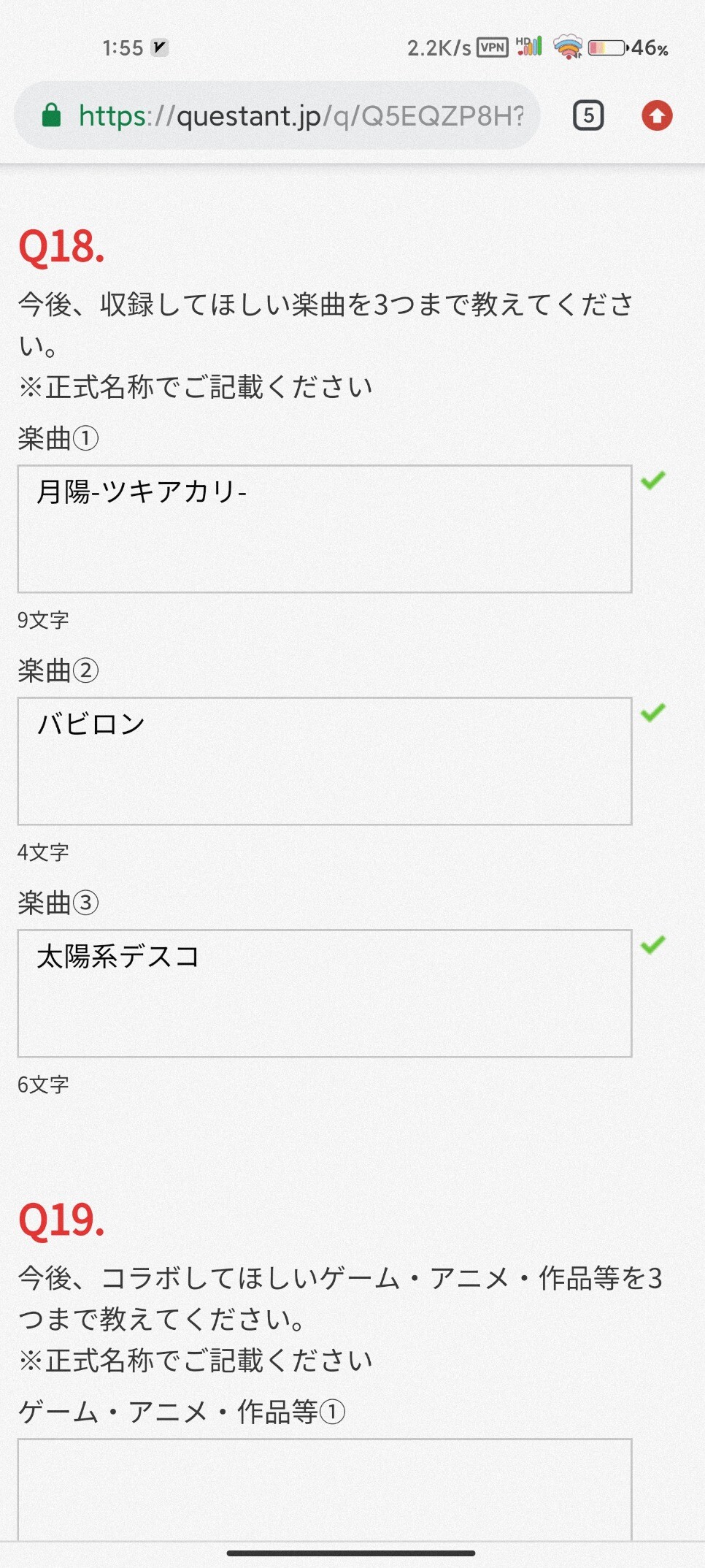Tap the bottom home gesture bar

click(x=351, y=1553)
